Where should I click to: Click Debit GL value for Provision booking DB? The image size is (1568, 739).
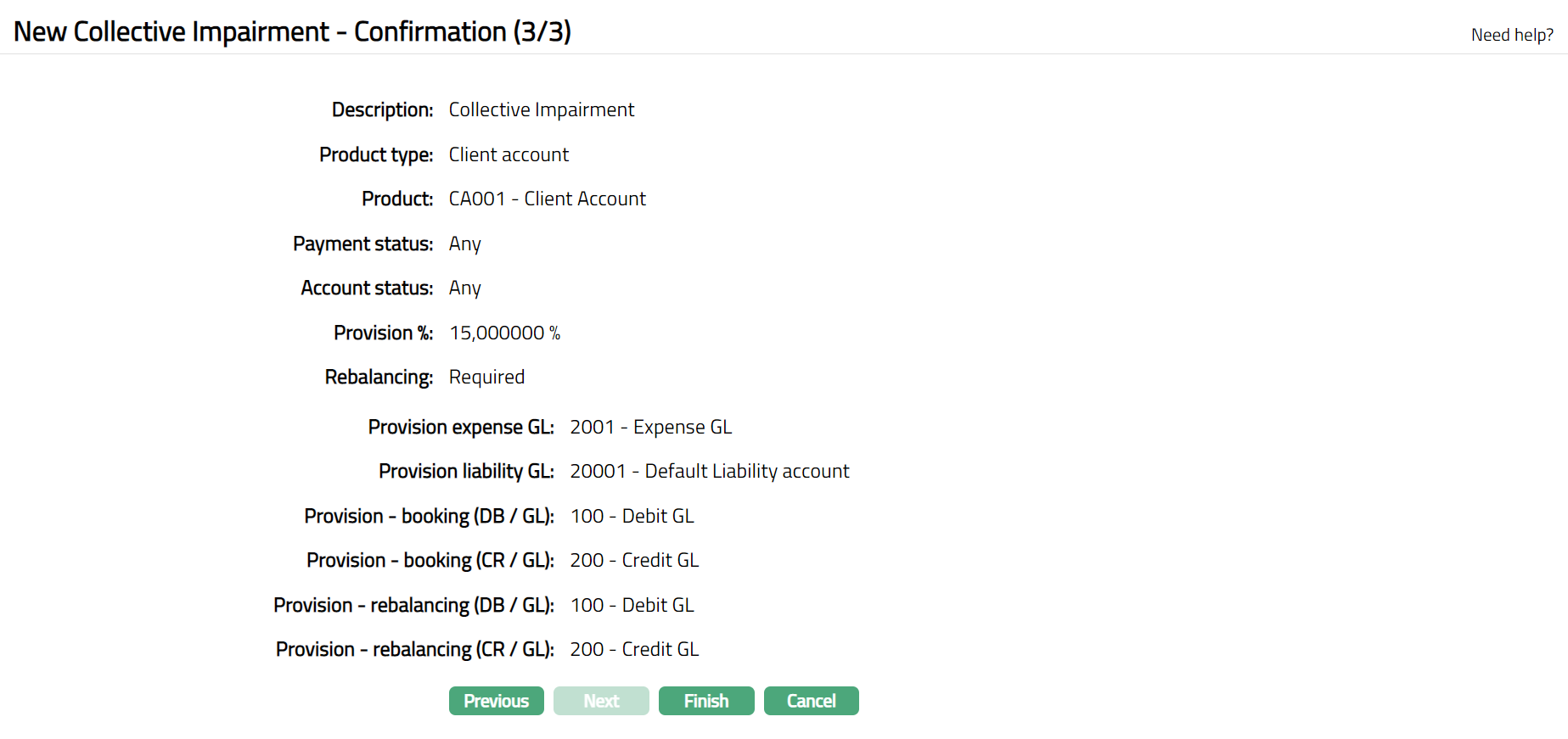click(632, 516)
